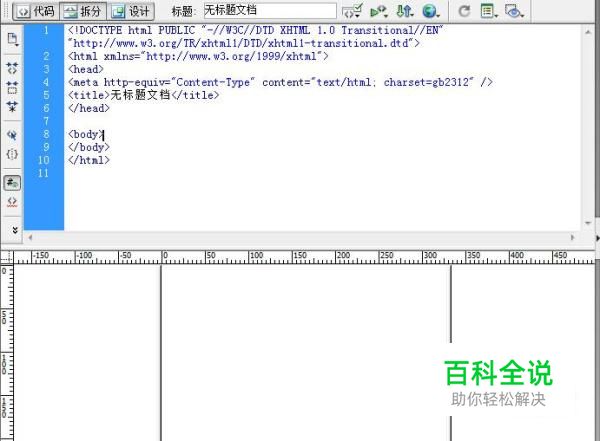Screen dimensions: 600x441
Task: Switch to Design view (设计)
Action: 130,11
